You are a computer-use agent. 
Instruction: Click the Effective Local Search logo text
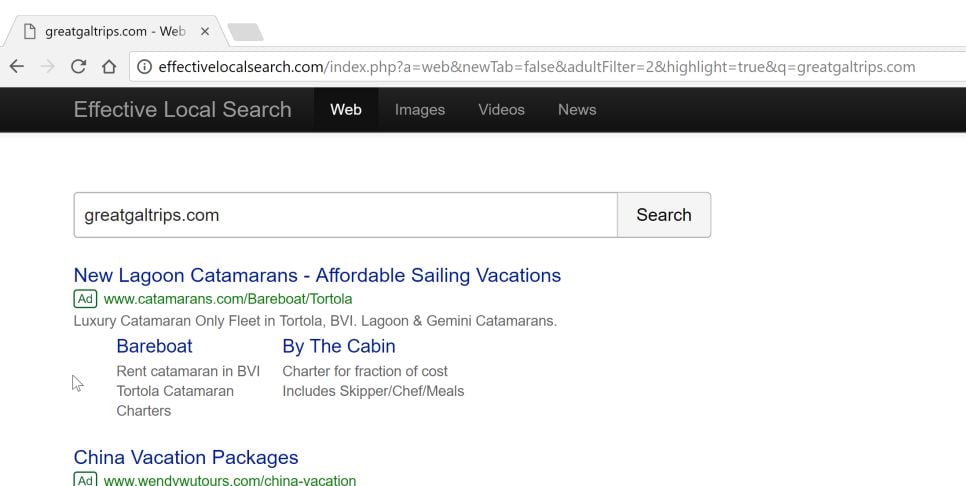pos(183,110)
